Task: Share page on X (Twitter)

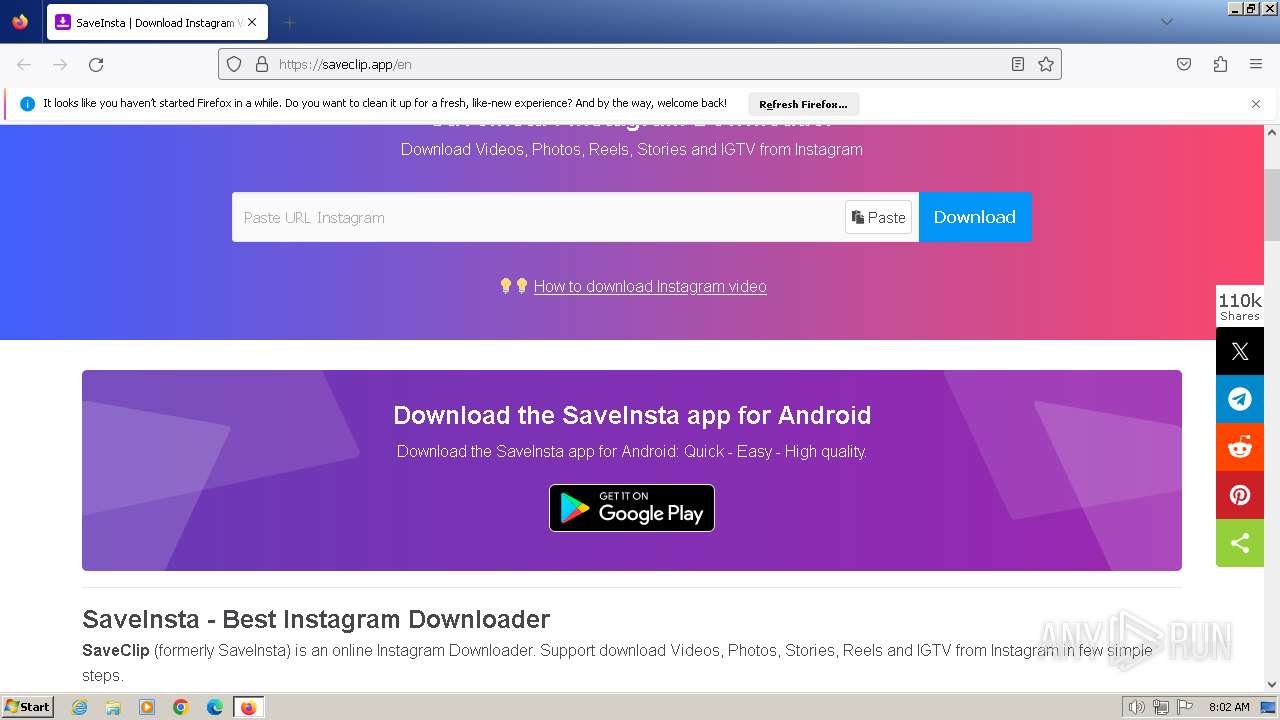Action: tap(1240, 351)
